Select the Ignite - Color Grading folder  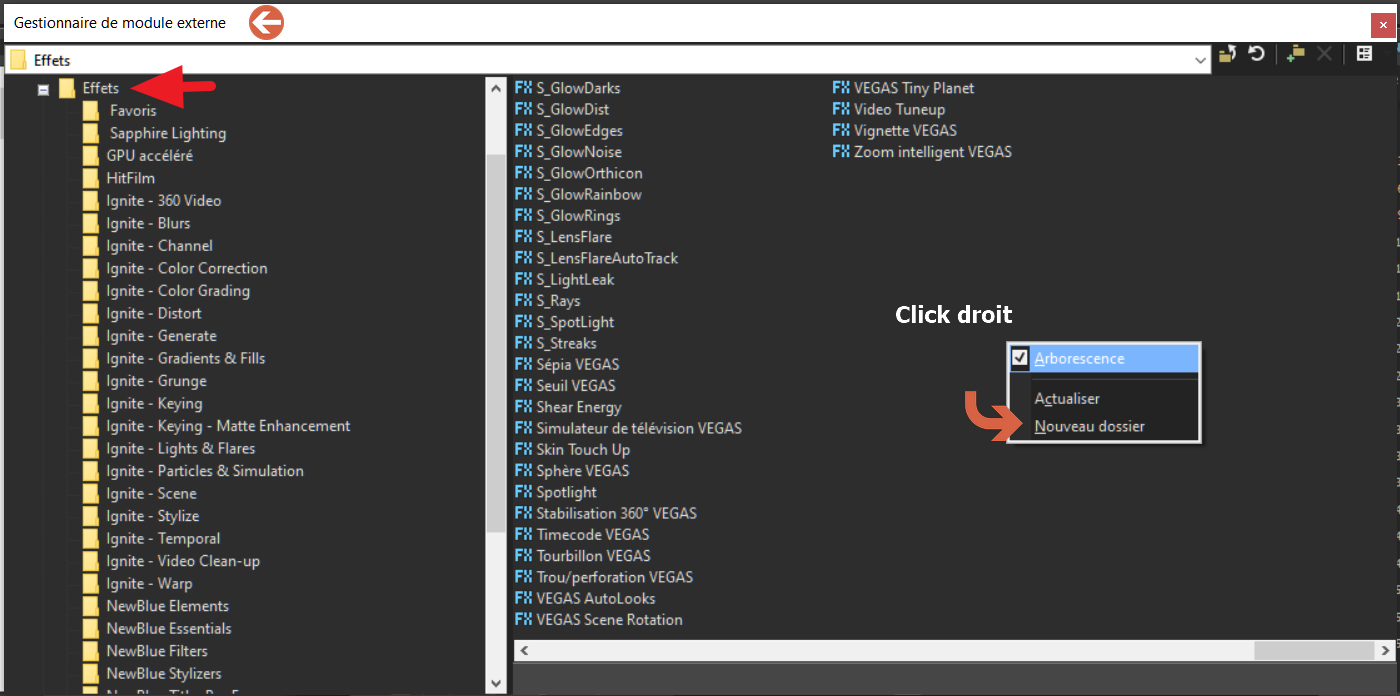tap(178, 291)
